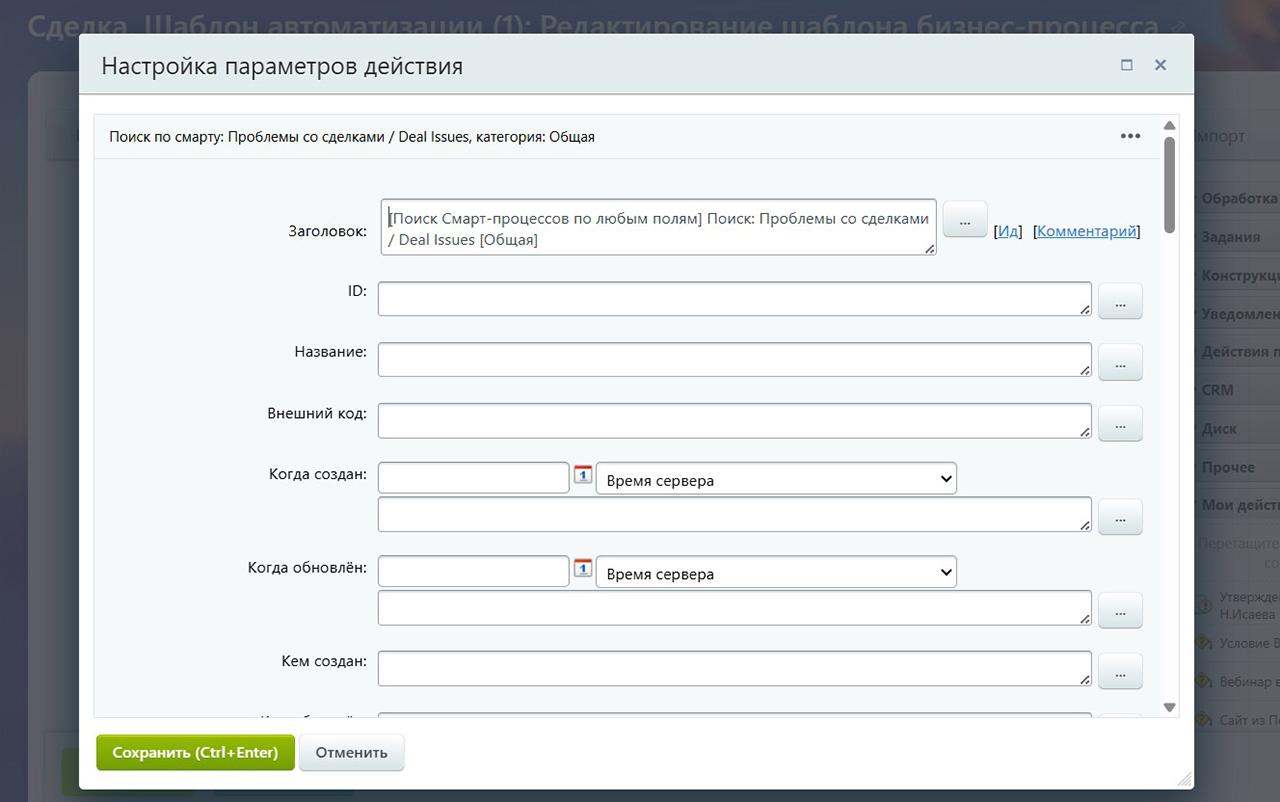Screen dimensions: 1280x802
Task: Open calendar picker for Когда обновлён
Action: click(x=583, y=568)
